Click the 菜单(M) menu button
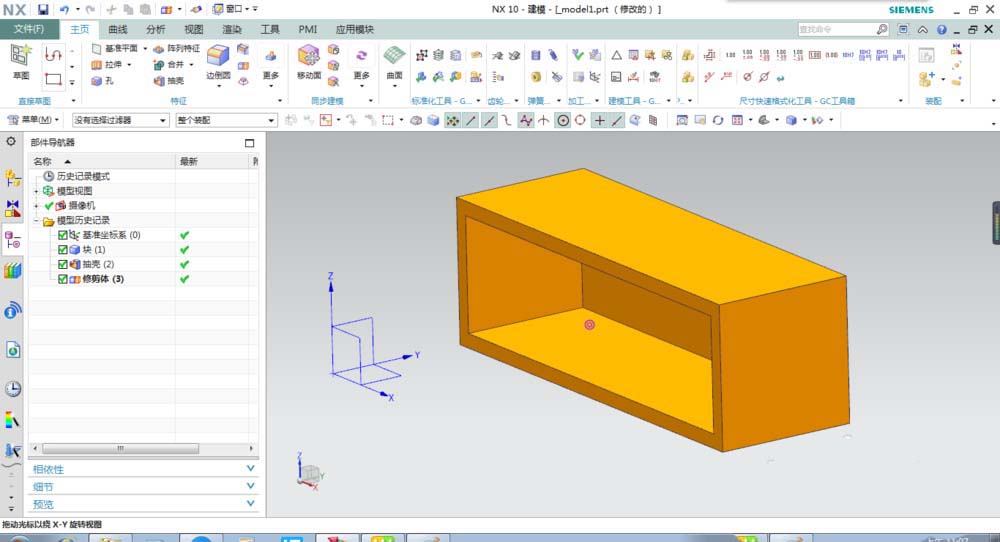The image size is (1000, 542). [33, 120]
